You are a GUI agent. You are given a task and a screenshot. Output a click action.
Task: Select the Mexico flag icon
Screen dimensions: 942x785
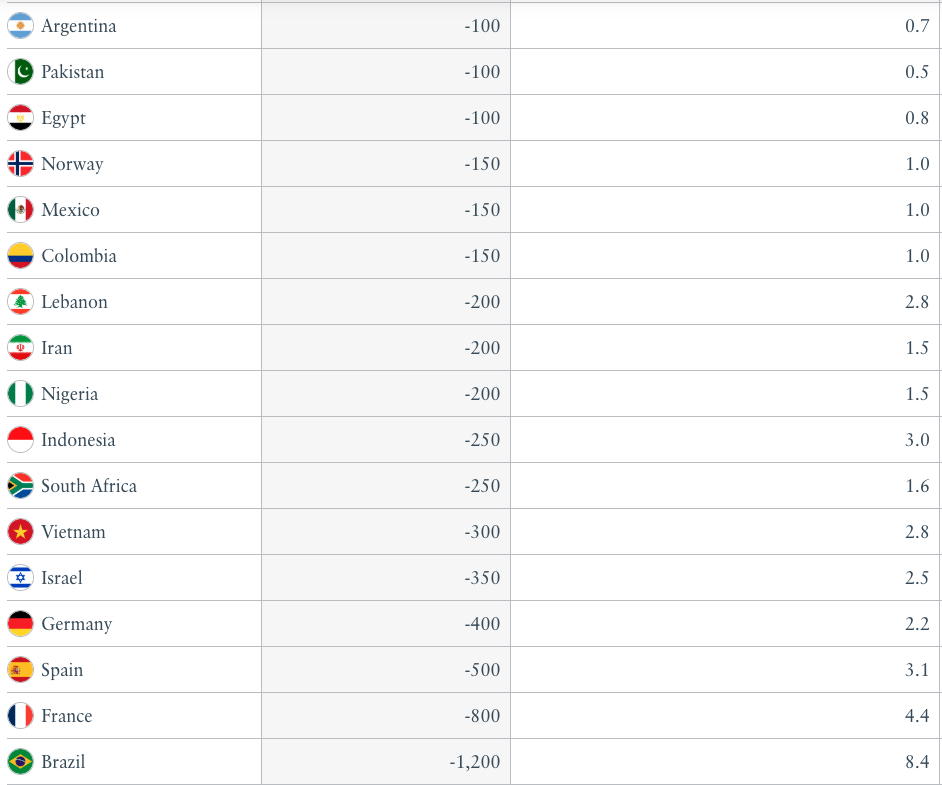tap(20, 210)
